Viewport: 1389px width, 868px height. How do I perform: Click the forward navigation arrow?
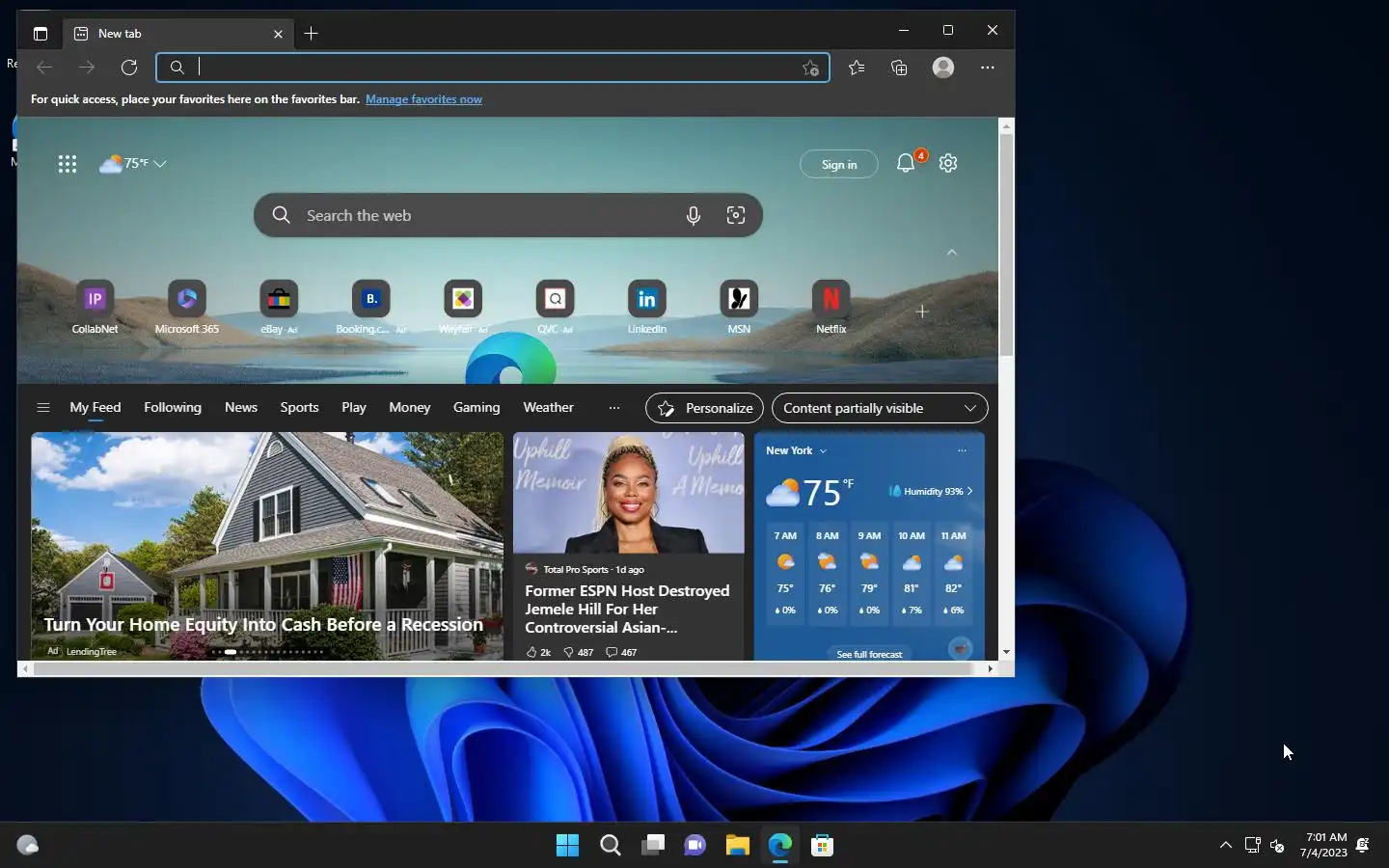click(x=87, y=68)
